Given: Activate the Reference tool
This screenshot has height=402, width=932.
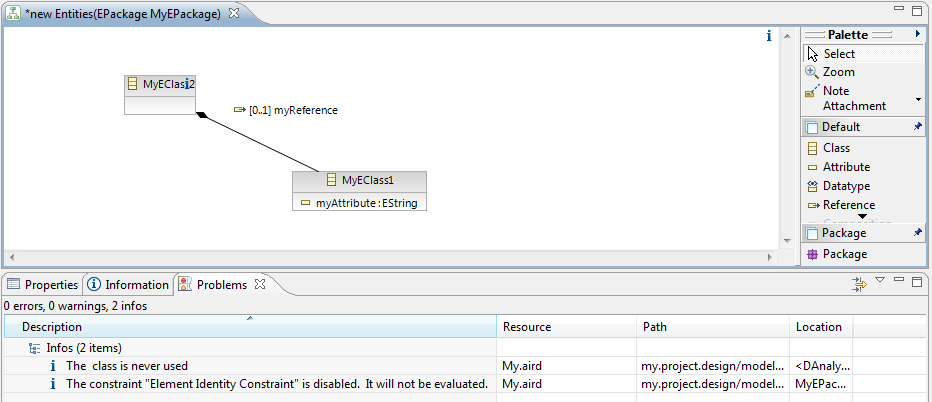Looking at the screenshot, I should tap(847, 205).
